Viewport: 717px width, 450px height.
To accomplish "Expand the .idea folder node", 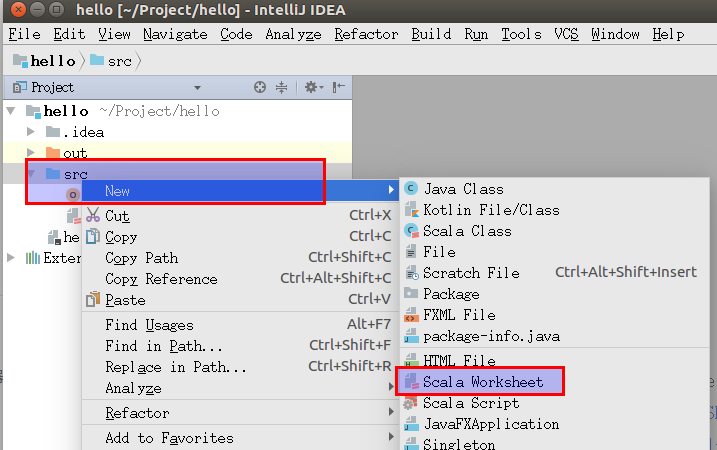I will pyautogui.click(x=31, y=132).
